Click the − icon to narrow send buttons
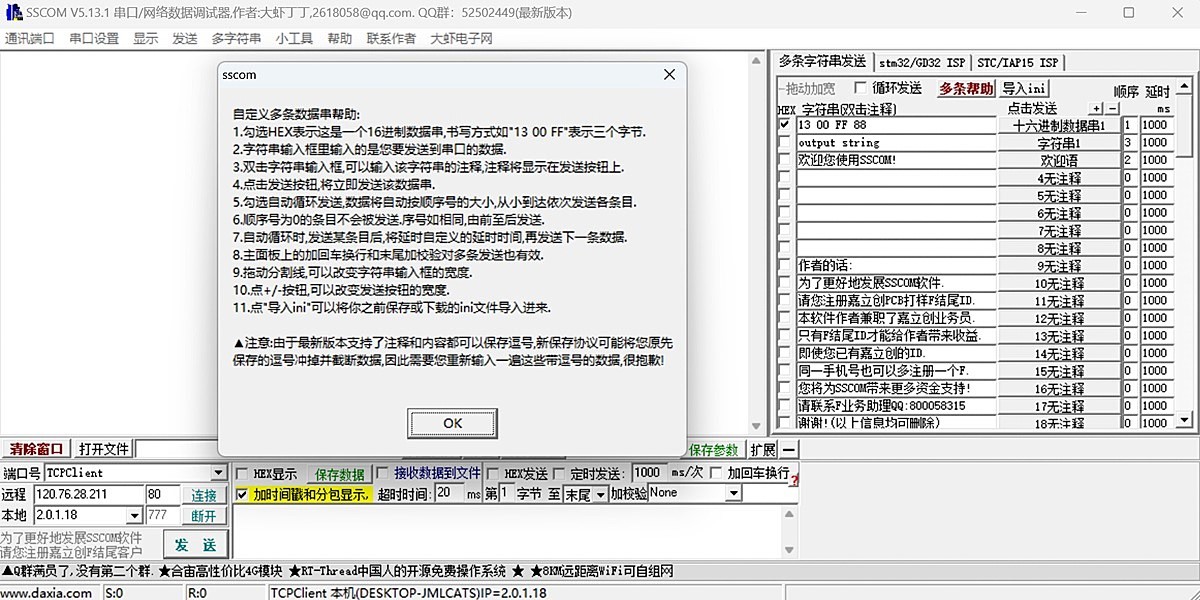This screenshot has width=1200, height=600. coord(1113,108)
